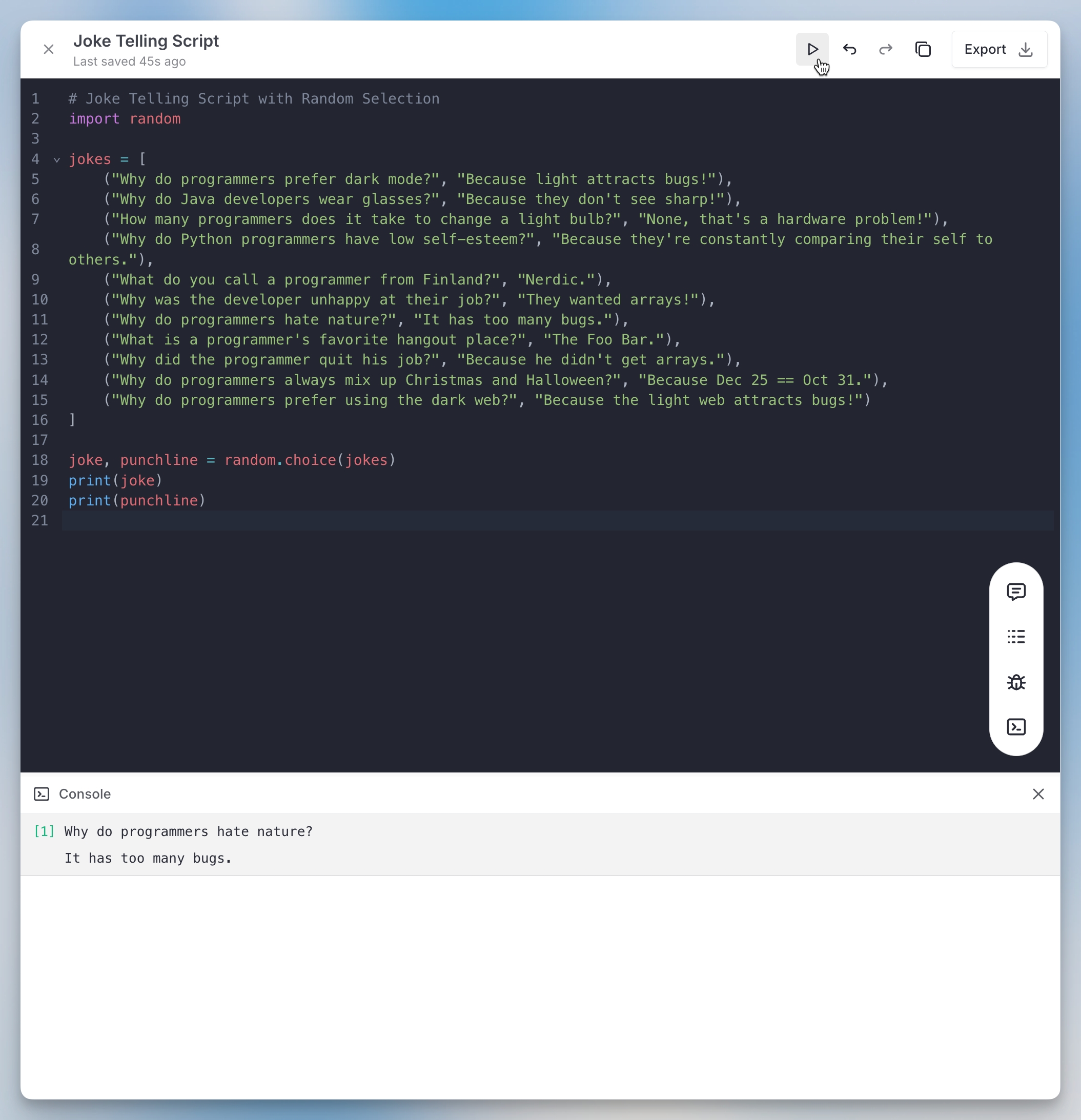This screenshot has width=1081, height=1120.
Task: Click the Export button
Action: [985, 49]
